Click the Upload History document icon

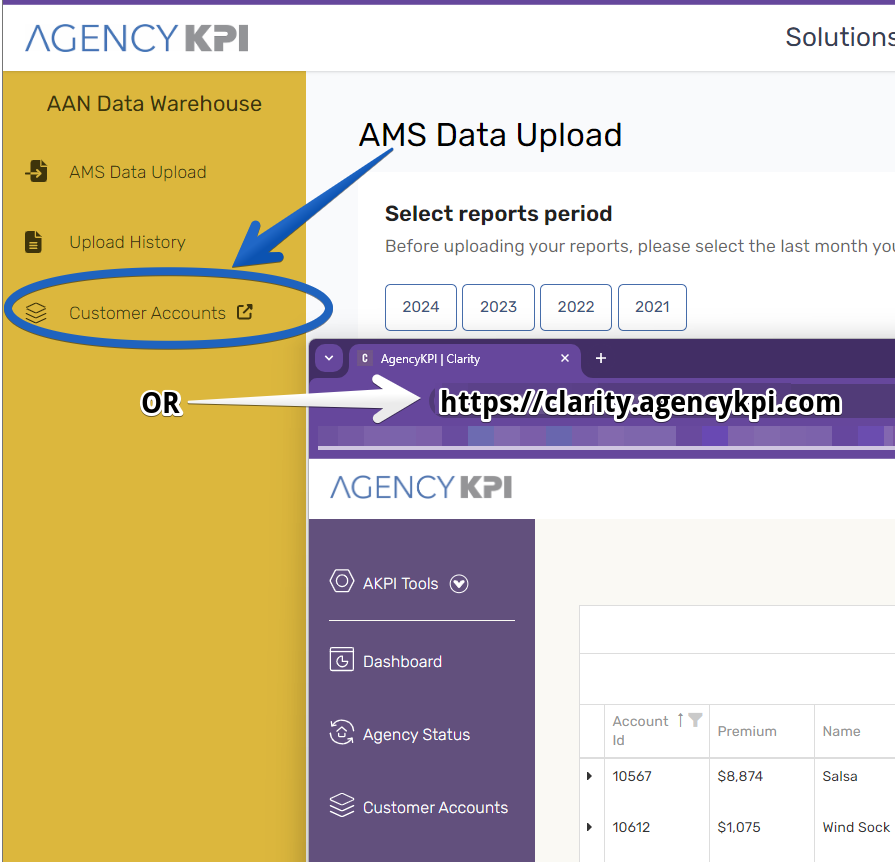pos(34,241)
